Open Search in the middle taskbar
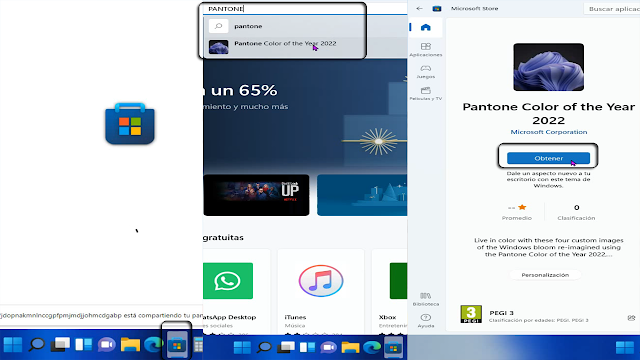 pyautogui.click(x=264, y=347)
